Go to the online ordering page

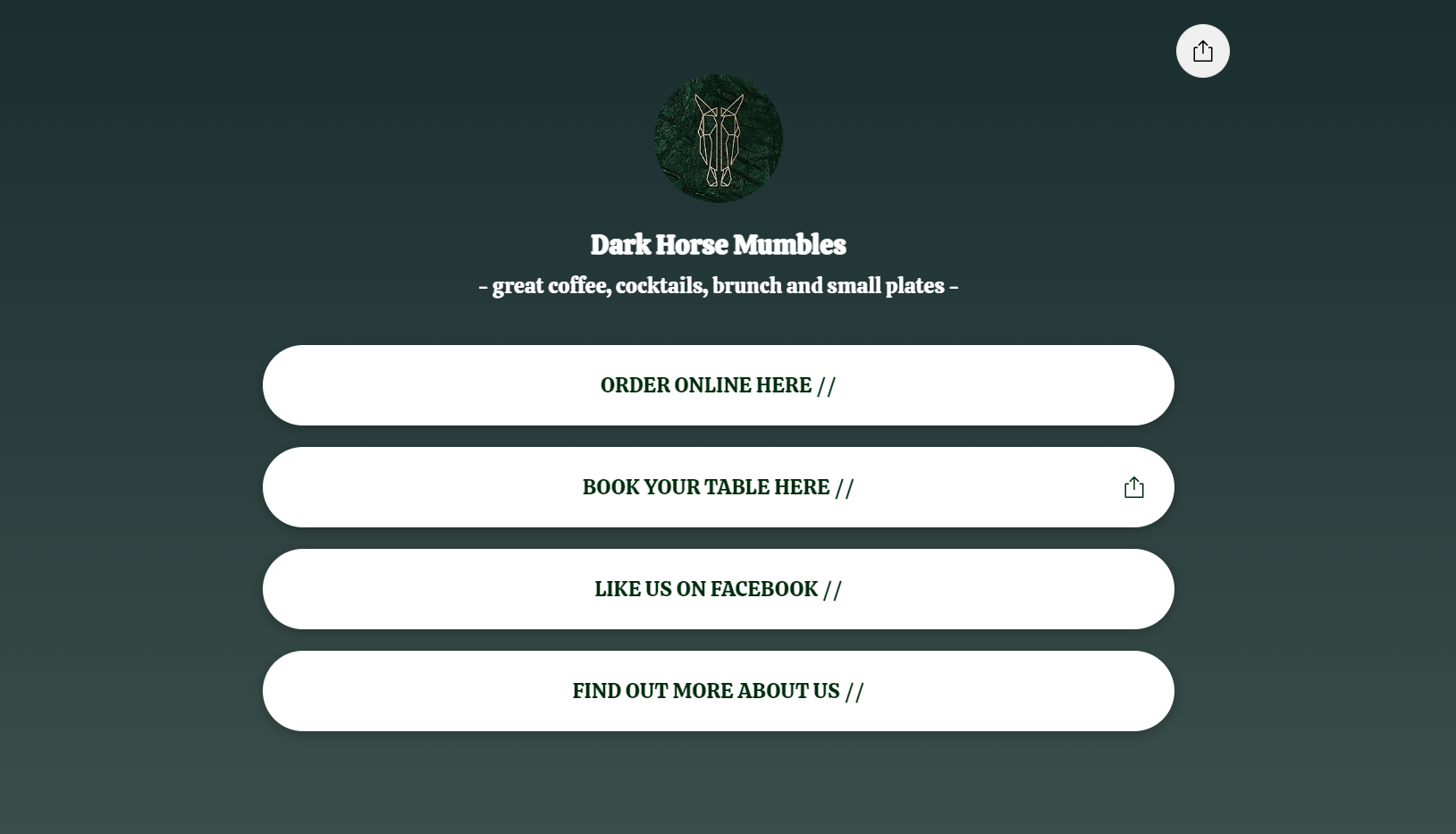click(x=718, y=385)
